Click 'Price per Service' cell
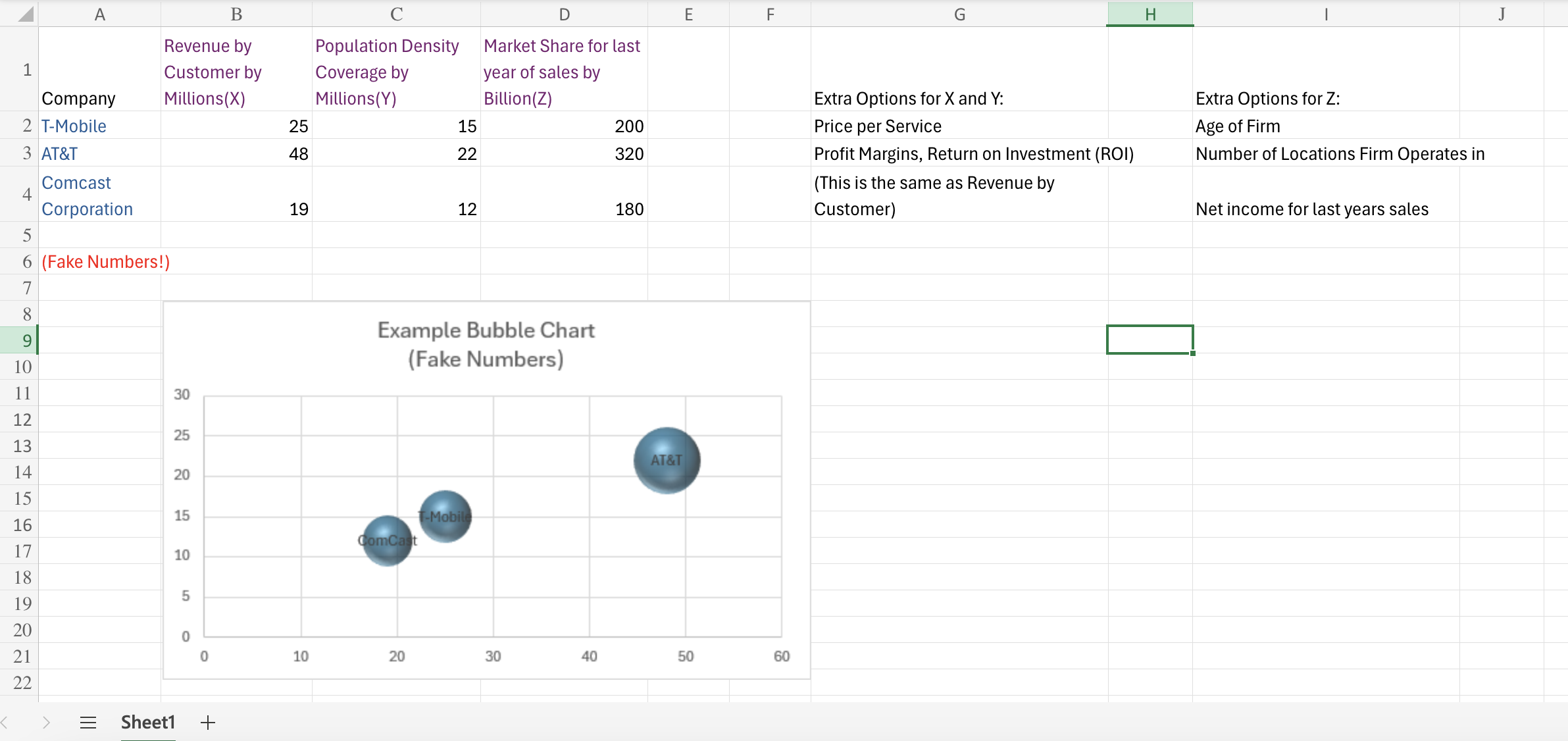1568x741 pixels. tap(959, 125)
